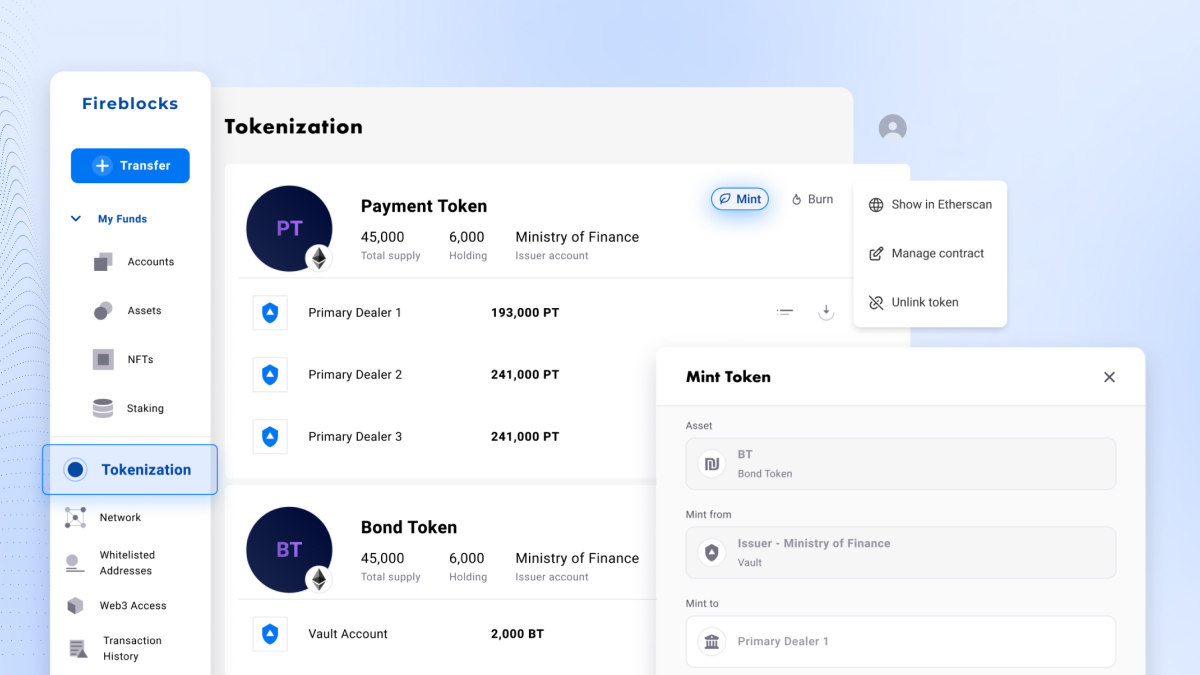Open Whitelisted Addresses in the sidebar
The width and height of the screenshot is (1200, 675).
(x=126, y=563)
